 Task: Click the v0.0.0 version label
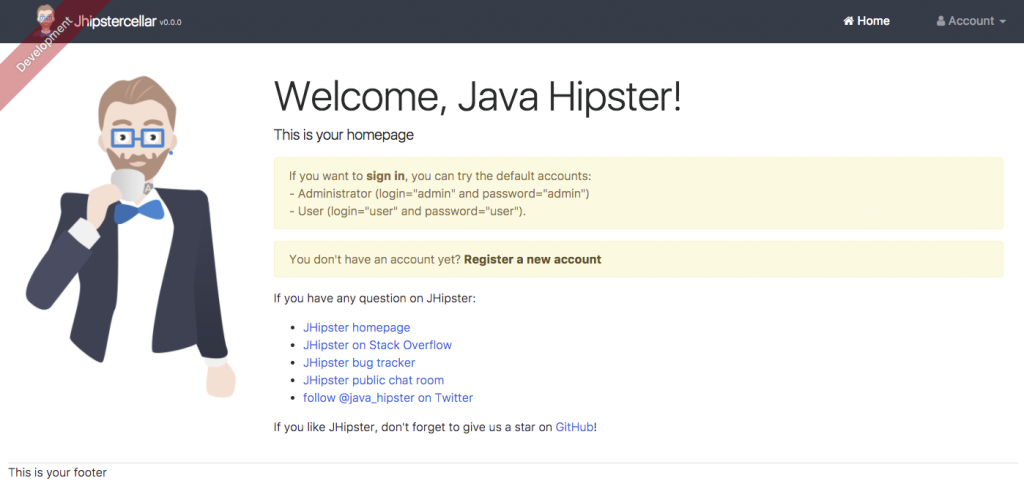[x=171, y=23]
